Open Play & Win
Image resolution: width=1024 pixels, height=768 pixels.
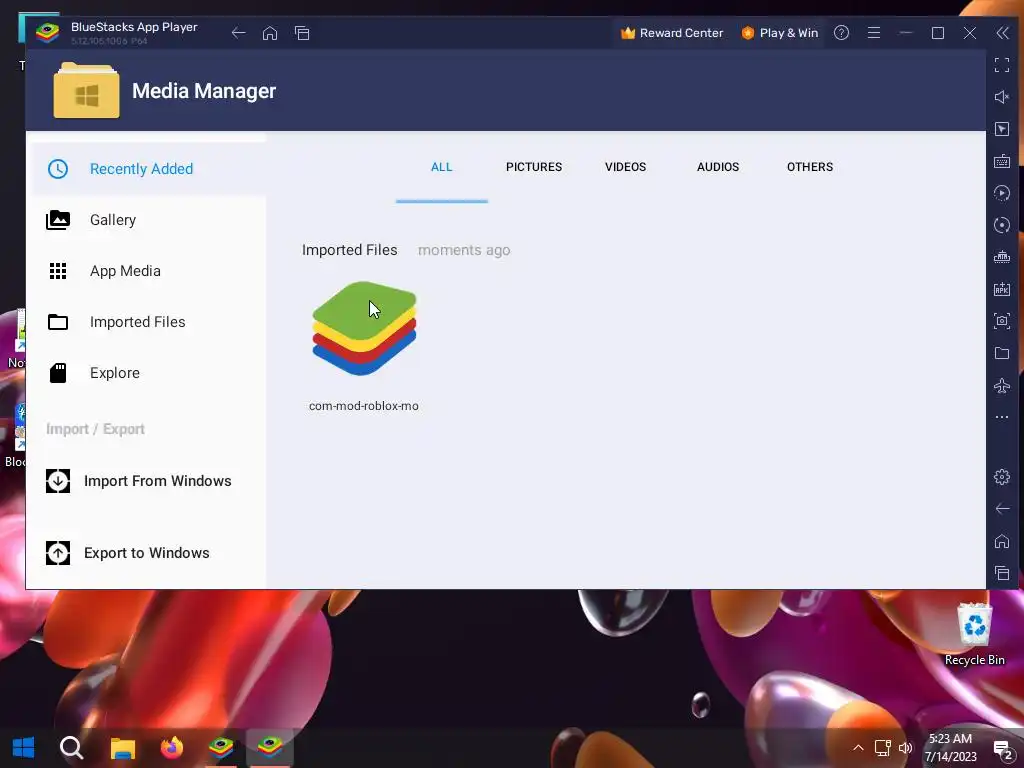coord(780,33)
